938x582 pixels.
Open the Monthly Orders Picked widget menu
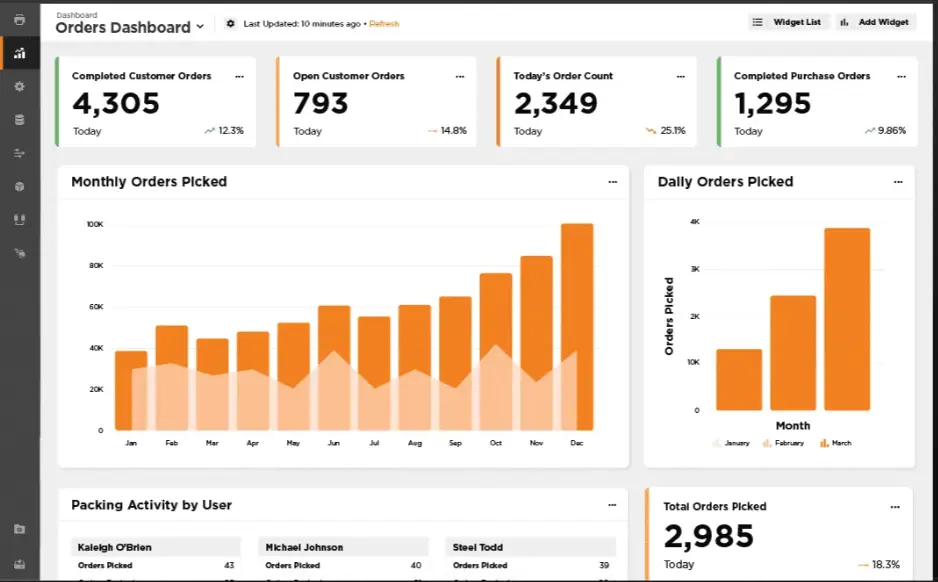pos(613,182)
